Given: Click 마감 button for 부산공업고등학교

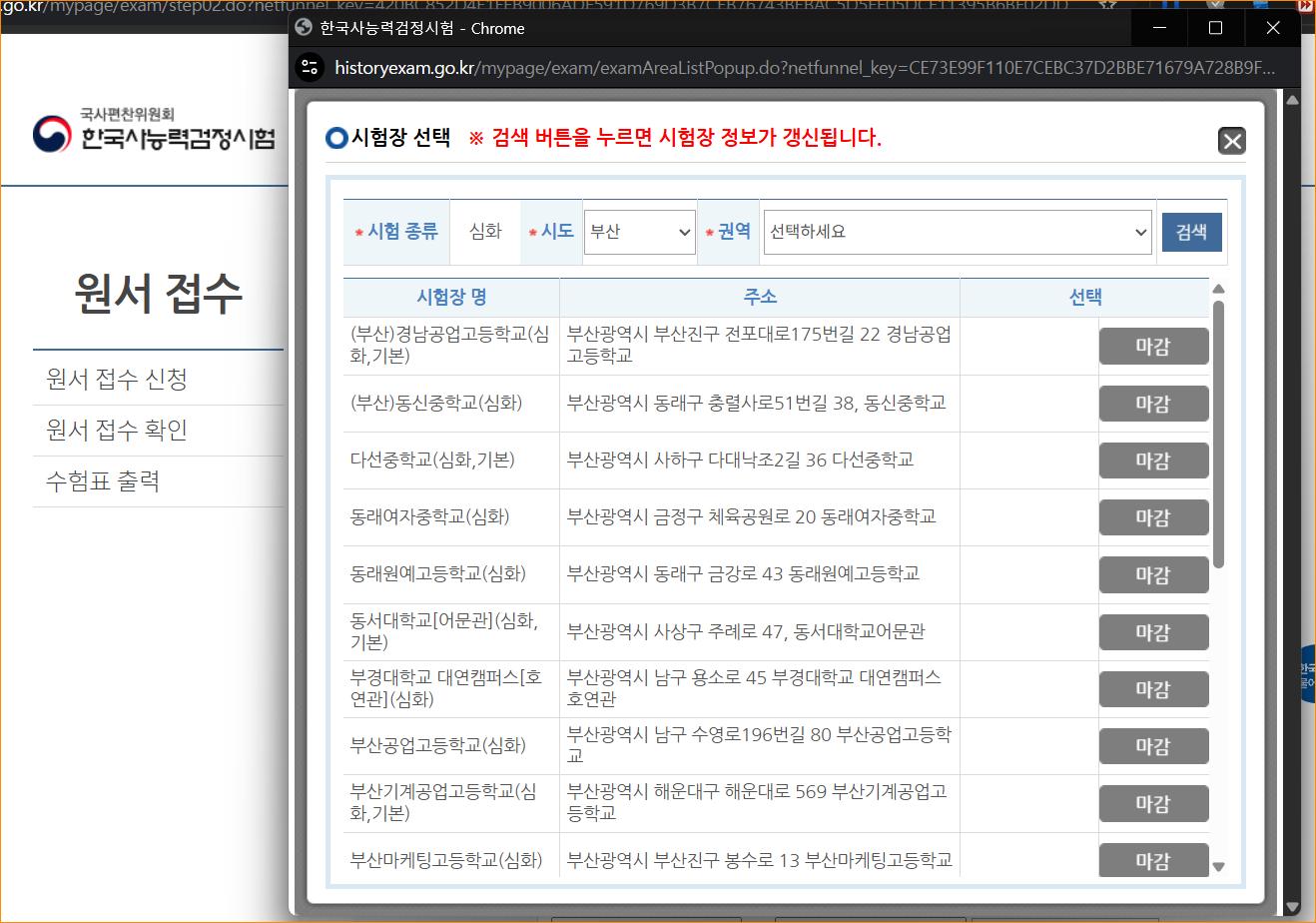Looking at the screenshot, I should [x=1153, y=746].
